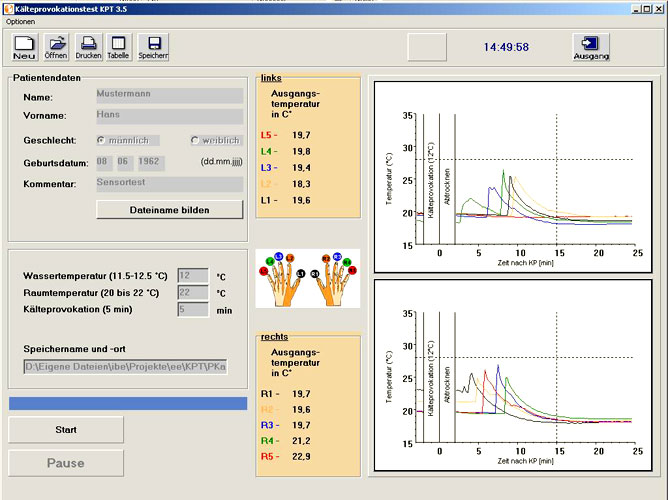668x500 pixels.
Task: Click the hands finger-sensor diagram
Action: (x=307, y=280)
